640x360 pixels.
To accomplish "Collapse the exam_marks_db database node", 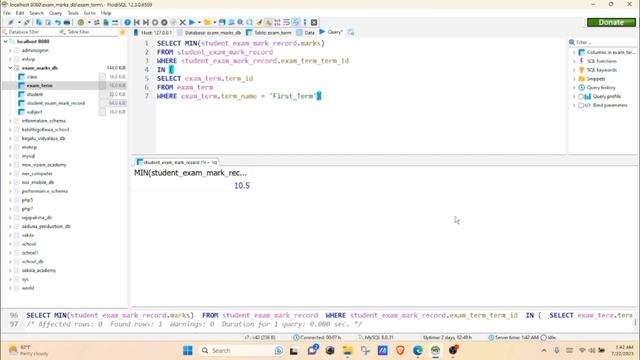I will pos(10,68).
